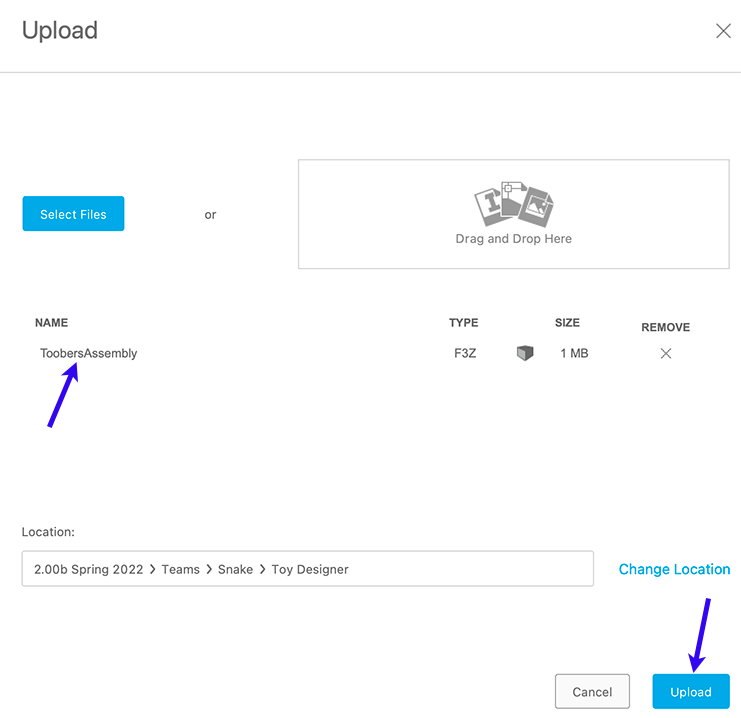Remove ToobersAssembly from the upload list

tap(666, 353)
